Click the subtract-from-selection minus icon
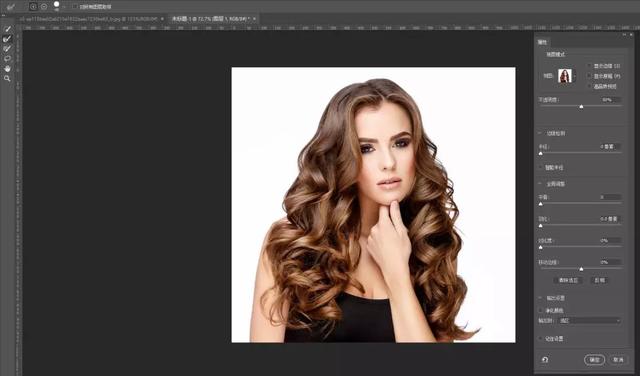This screenshot has width=640, height=376. click(44, 7)
